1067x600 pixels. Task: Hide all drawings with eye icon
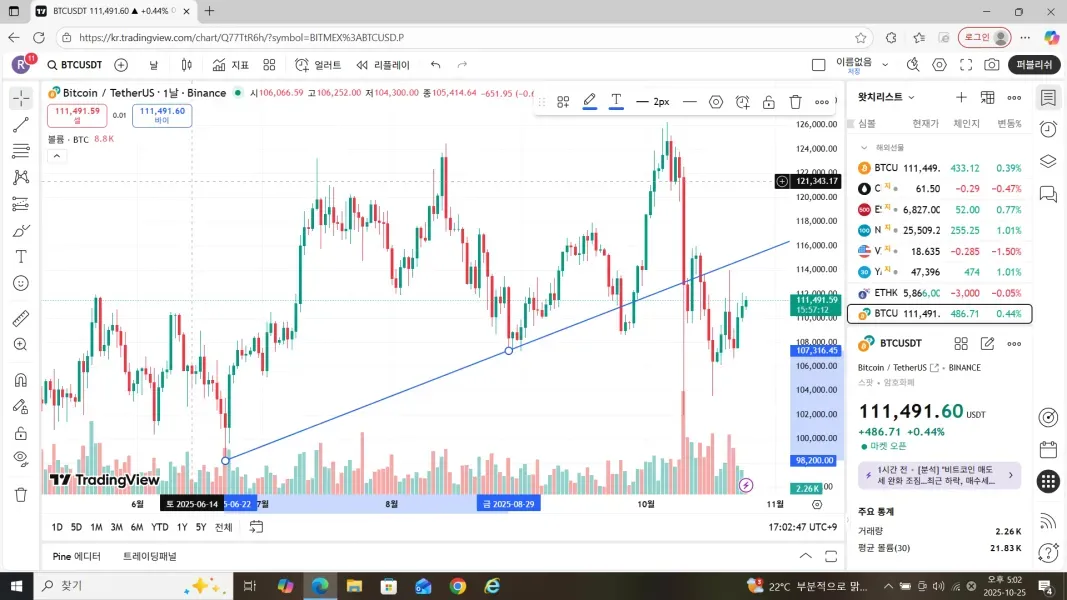click(x=20, y=459)
